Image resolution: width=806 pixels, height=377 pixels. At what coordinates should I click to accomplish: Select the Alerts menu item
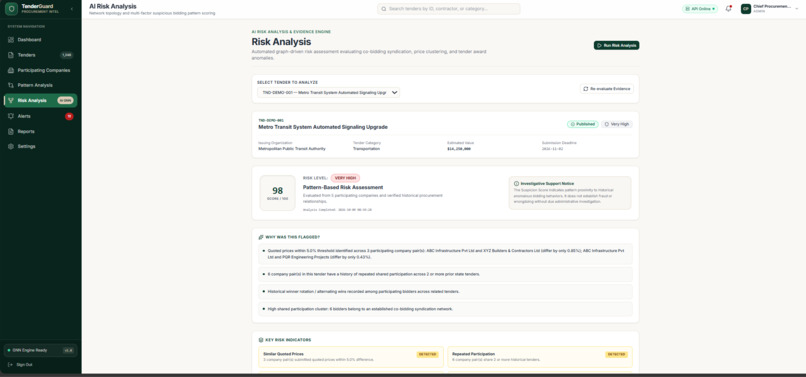40,116
